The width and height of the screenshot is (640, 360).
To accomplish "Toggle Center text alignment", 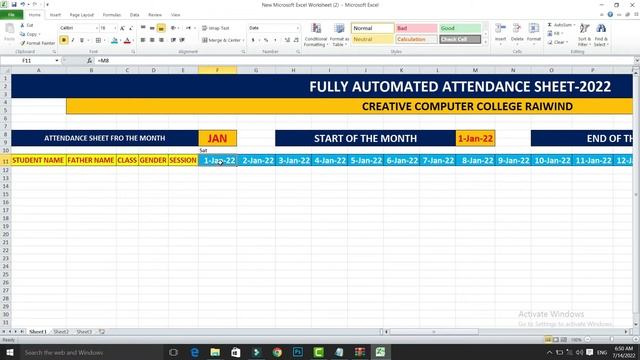I will click(x=152, y=40).
